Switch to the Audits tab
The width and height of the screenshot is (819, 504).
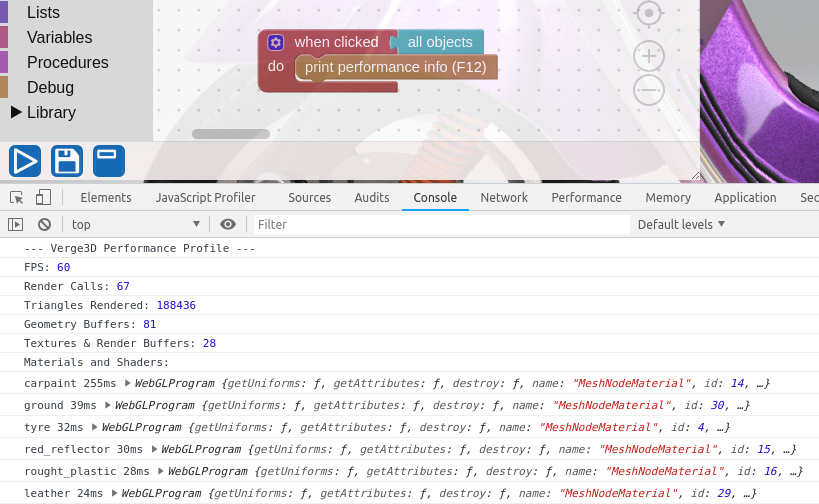coord(372,197)
